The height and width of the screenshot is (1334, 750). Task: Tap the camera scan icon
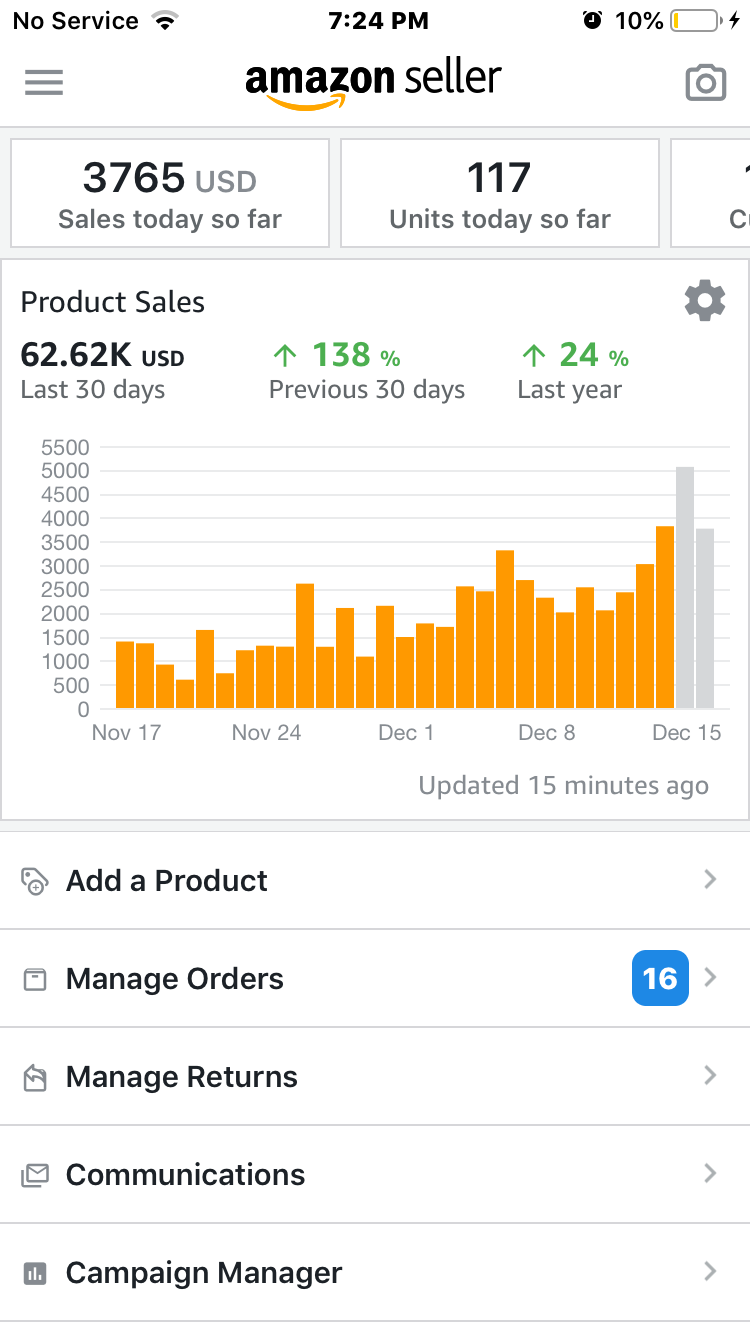coord(705,83)
